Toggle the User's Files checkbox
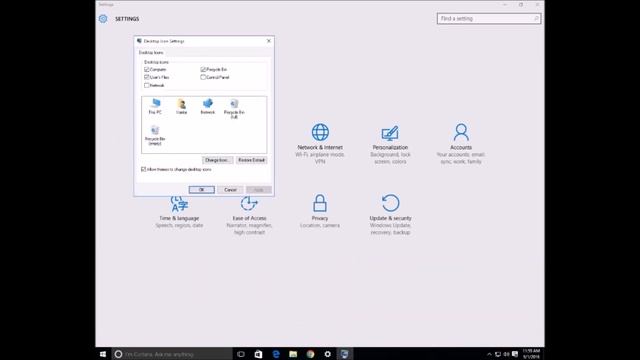The height and width of the screenshot is (360, 640). pyautogui.click(x=147, y=77)
